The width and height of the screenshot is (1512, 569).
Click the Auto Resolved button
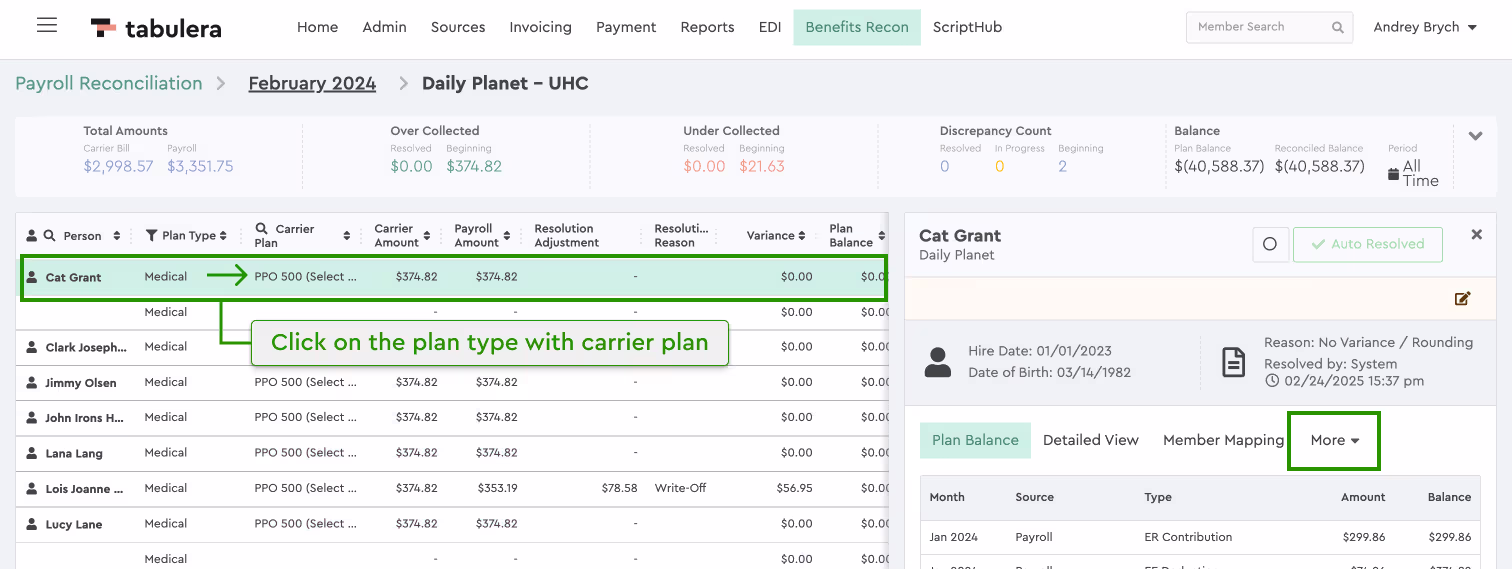[x=1367, y=244]
